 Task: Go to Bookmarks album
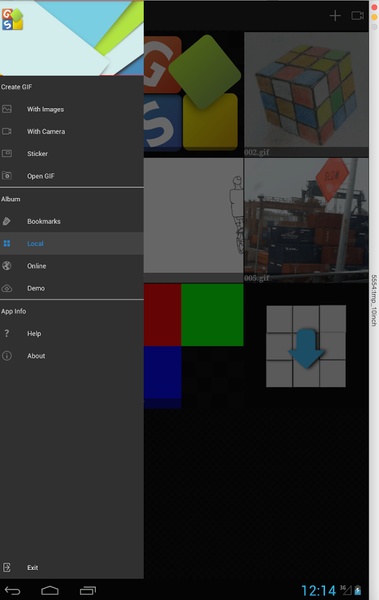click(x=72, y=221)
